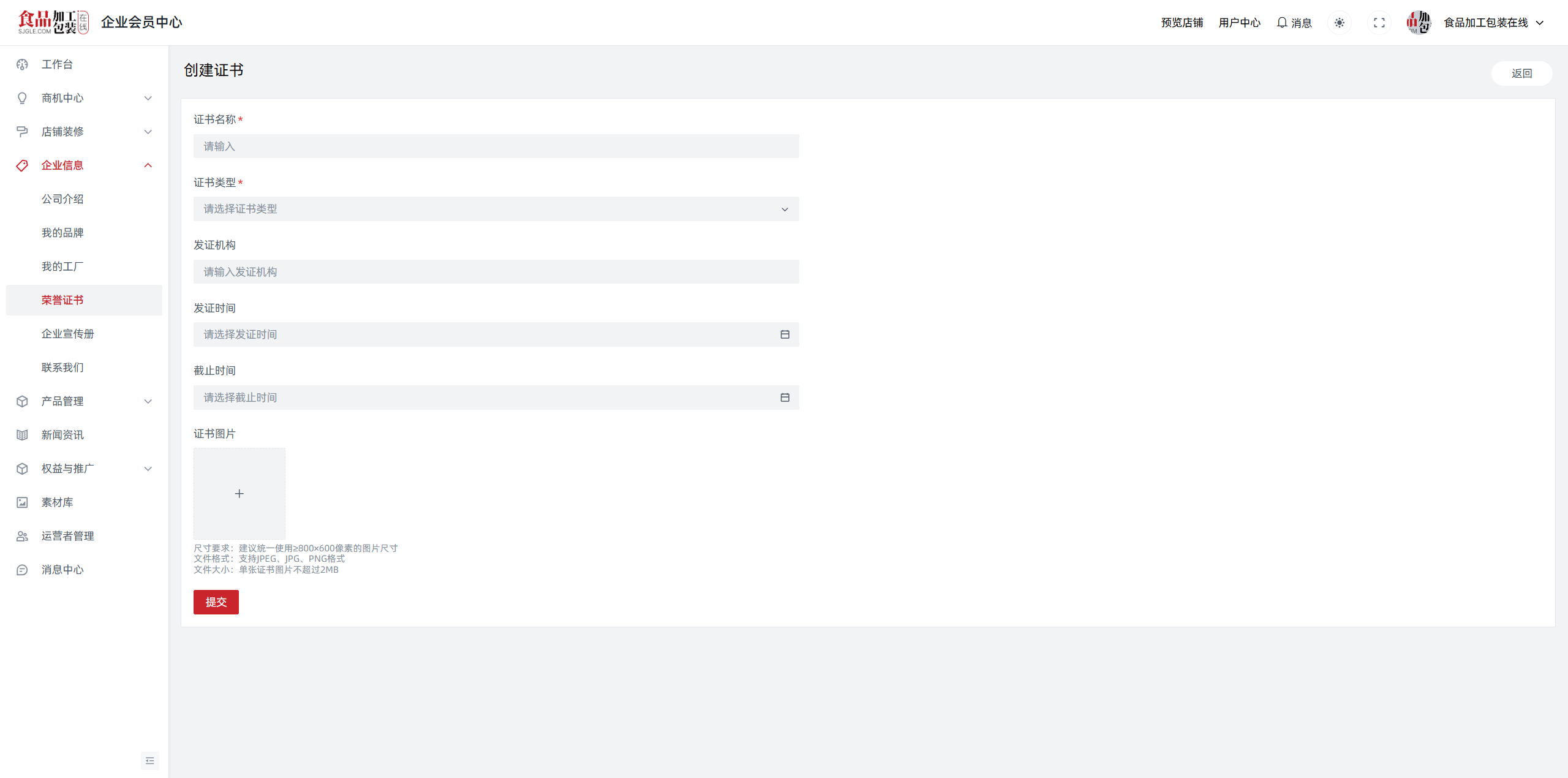Click the plus icon to upload certificate image
1568x778 pixels.
pyautogui.click(x=239, y=494)
